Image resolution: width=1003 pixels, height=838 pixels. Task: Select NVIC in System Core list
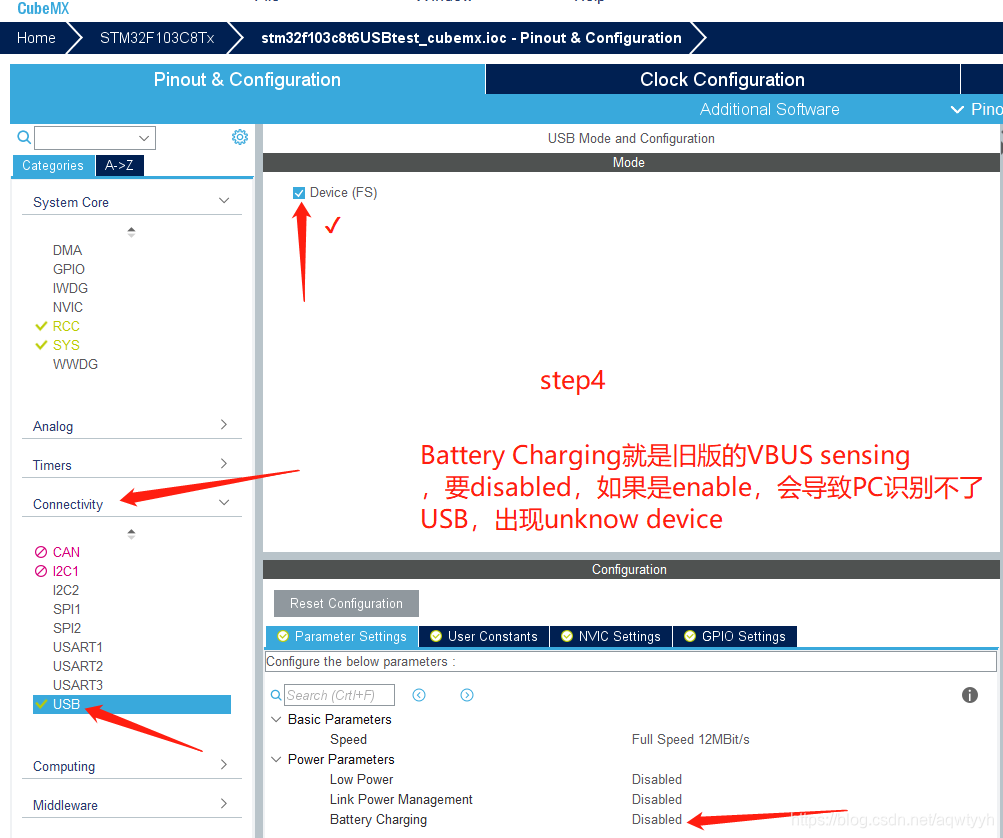pos(68,307)
